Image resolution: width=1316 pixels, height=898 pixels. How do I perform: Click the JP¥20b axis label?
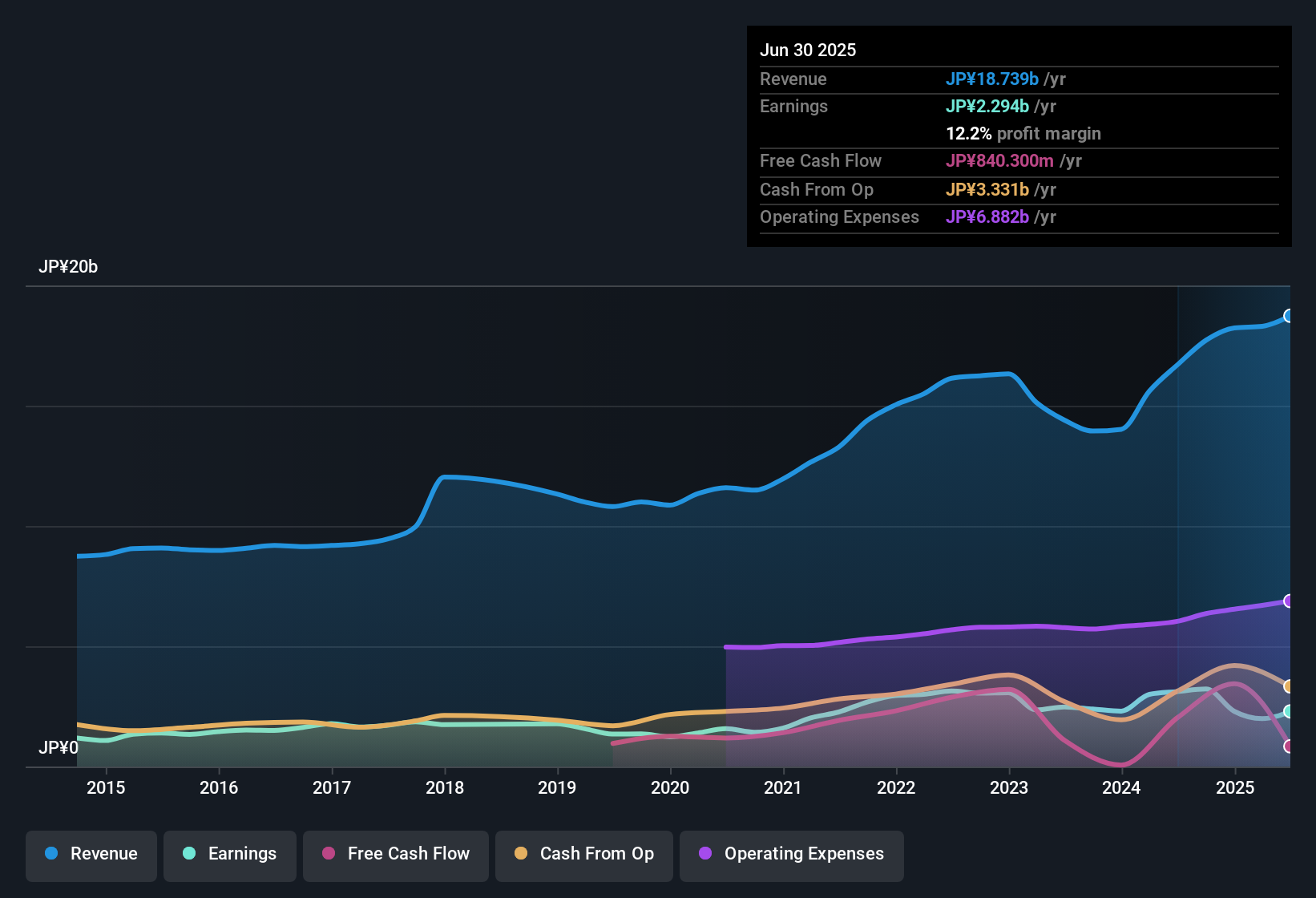[69, 266]
